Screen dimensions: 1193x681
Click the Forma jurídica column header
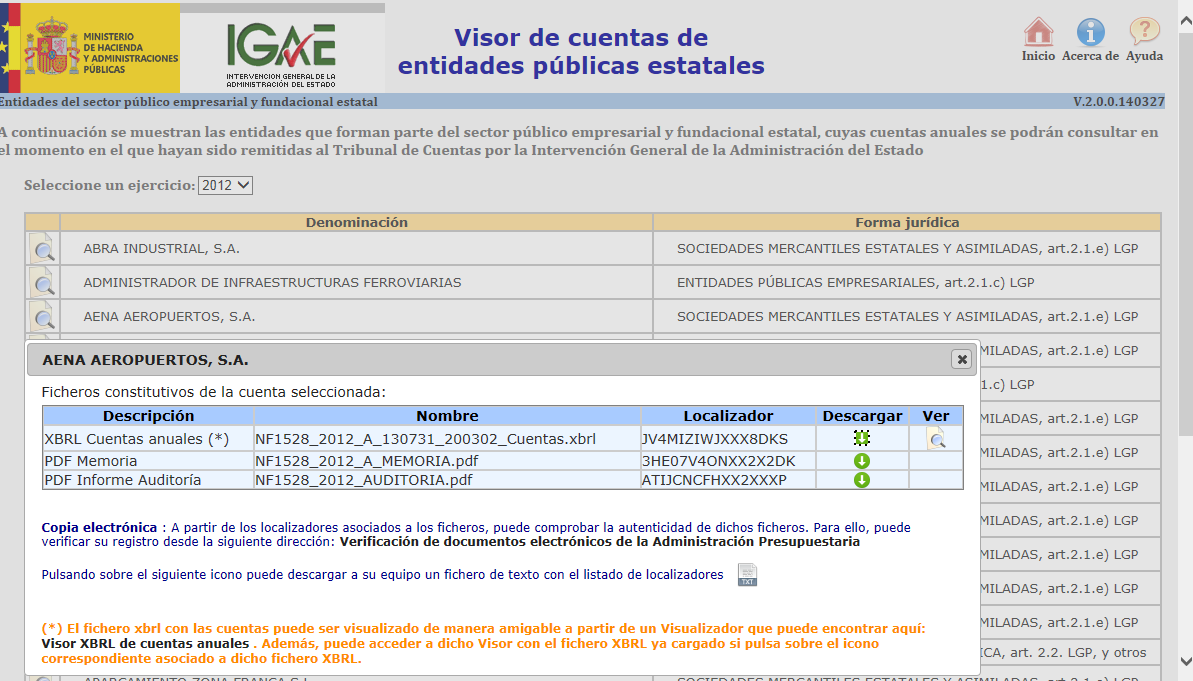[x=906, y=222]
